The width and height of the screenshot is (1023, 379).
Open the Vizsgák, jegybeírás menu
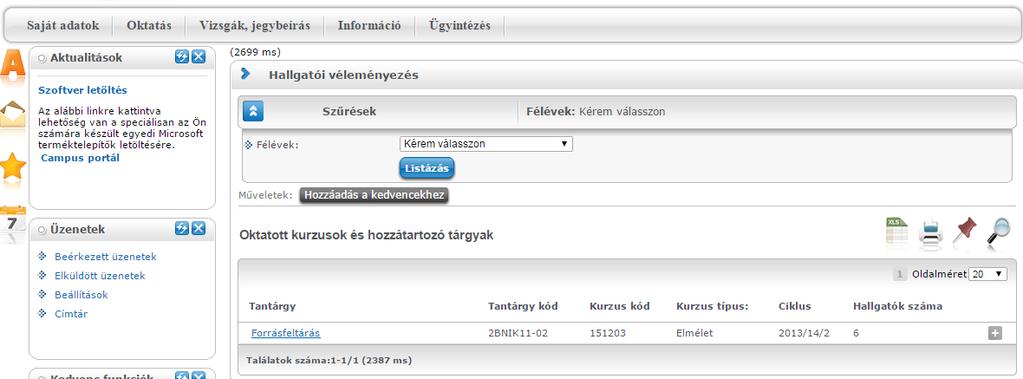pos(254,26)
